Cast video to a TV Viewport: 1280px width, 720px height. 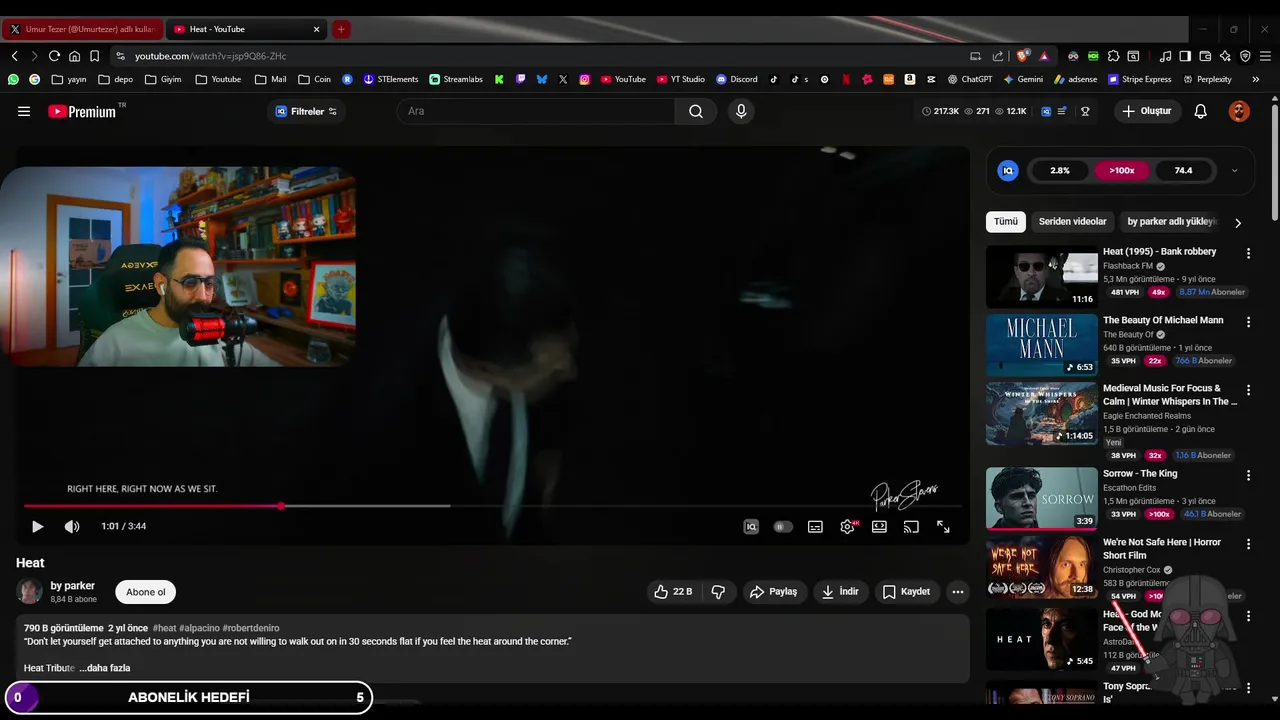[x=911, y=526]
